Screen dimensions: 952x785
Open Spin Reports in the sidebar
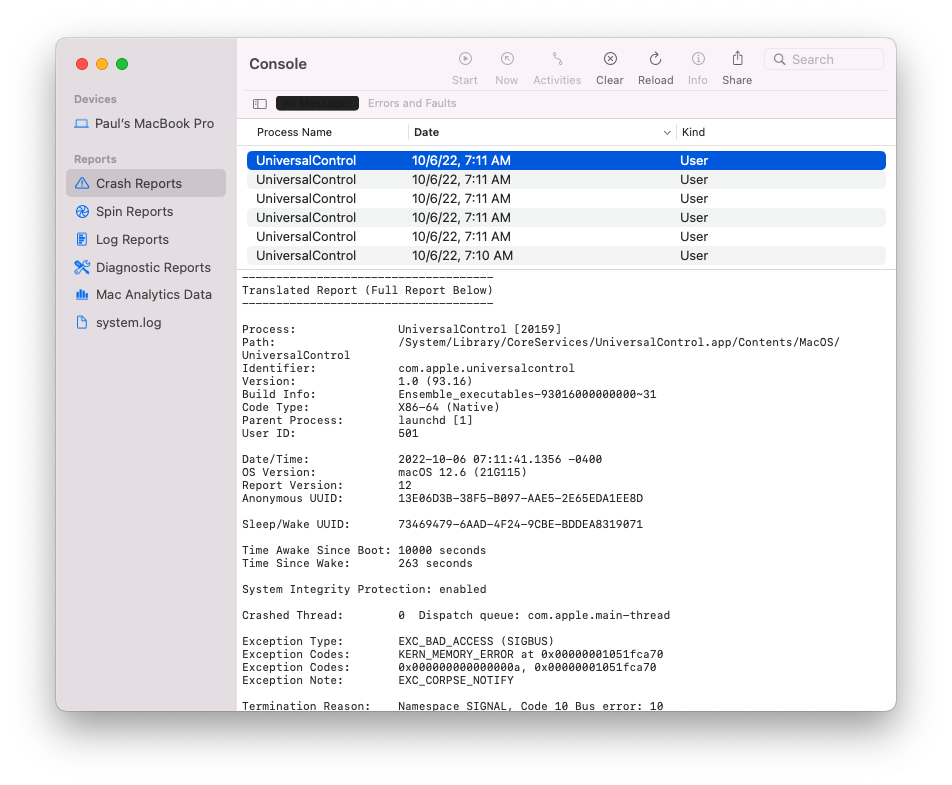(146, 211)
